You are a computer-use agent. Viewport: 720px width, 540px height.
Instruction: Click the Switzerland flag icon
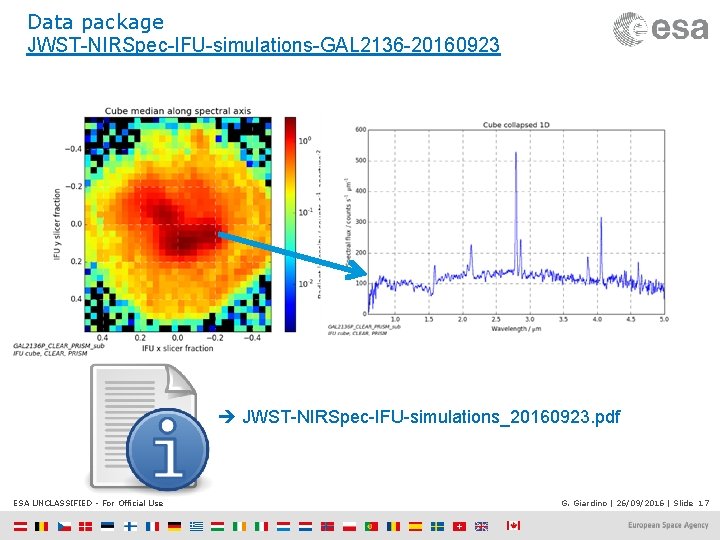pyautogui.click(x=460, y=526)
